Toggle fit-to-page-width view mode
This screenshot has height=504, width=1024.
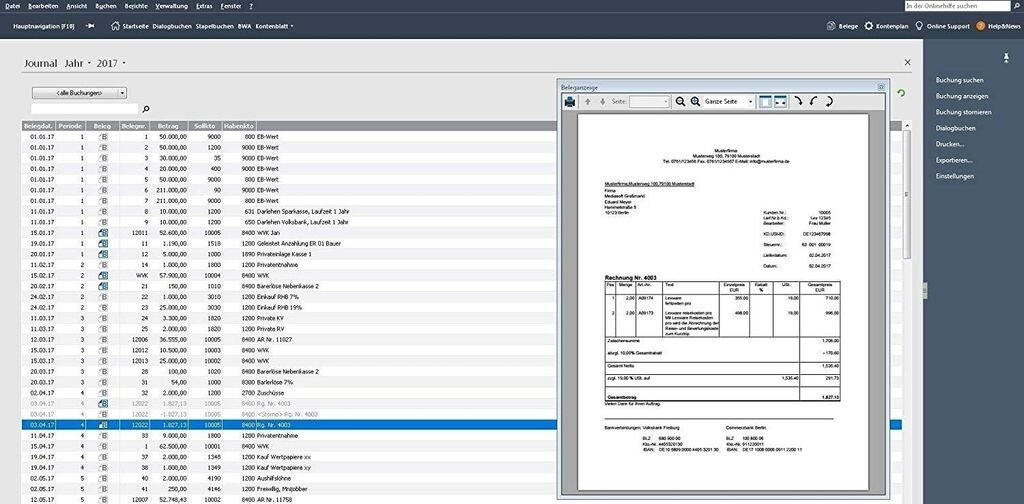pos(765,102)
